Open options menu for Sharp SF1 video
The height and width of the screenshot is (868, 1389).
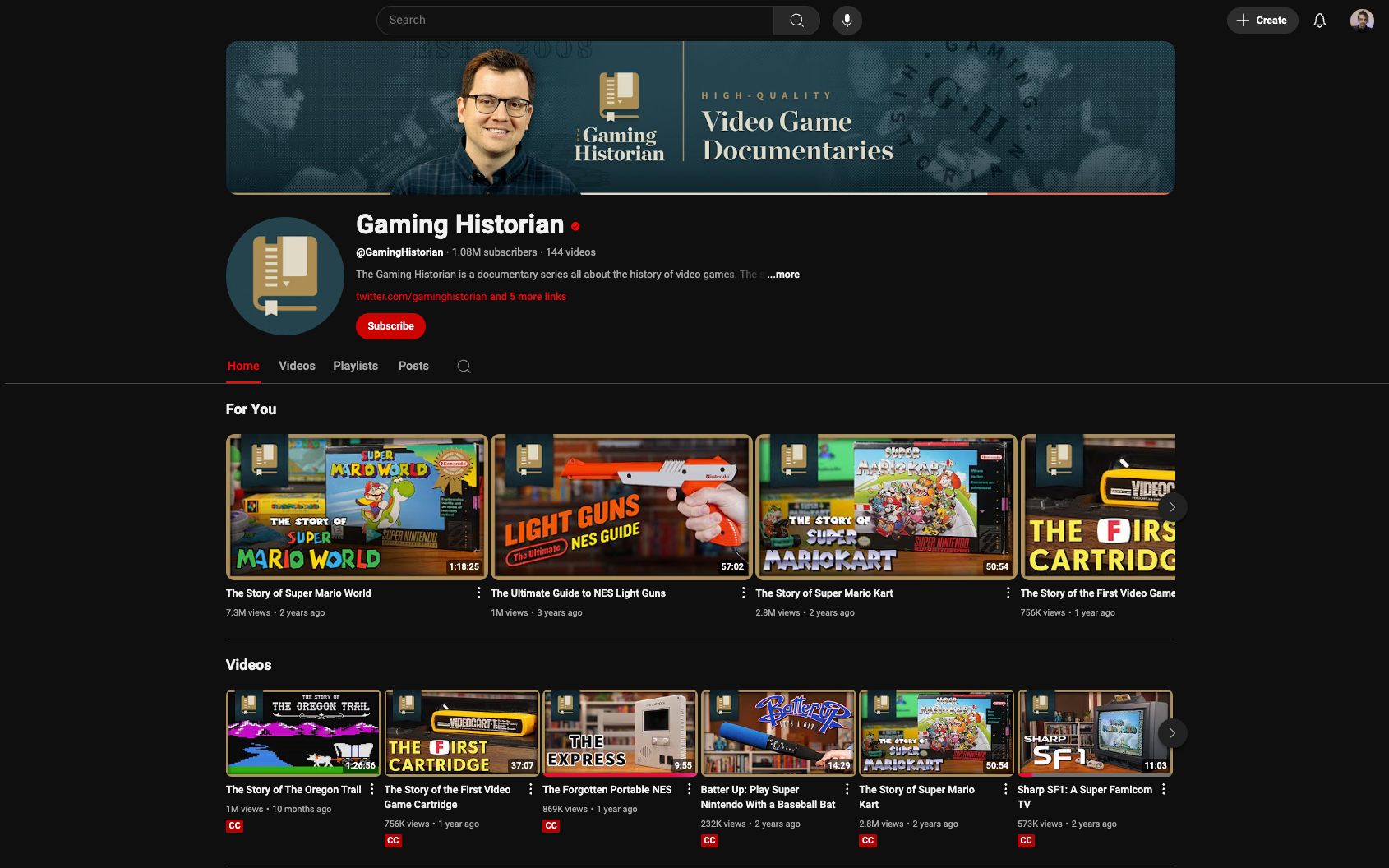(x=1164, y=789)
